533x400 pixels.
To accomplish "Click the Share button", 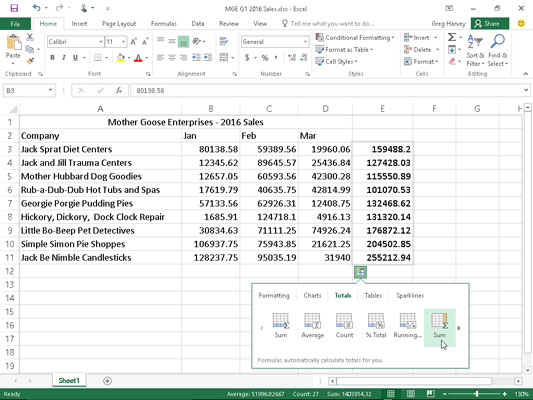I will click(x=489, y=23).
